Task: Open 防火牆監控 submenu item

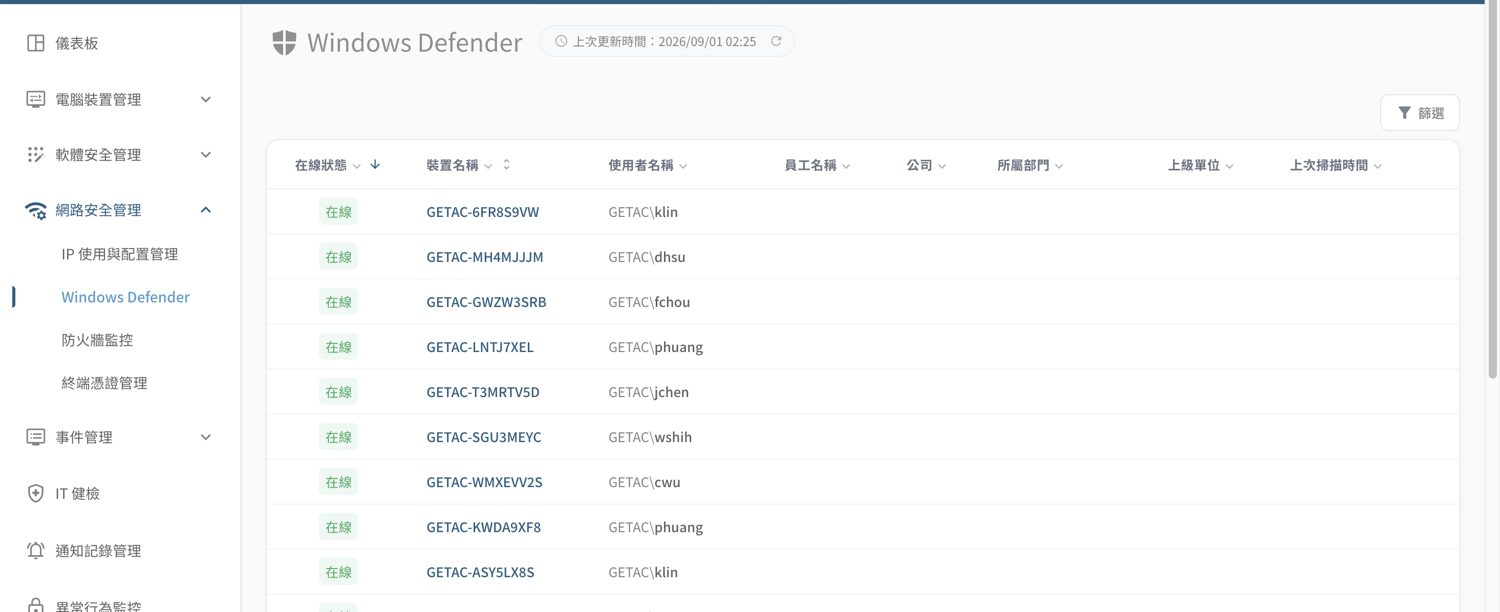Action: pyautogui.click(x=97, y=340)
